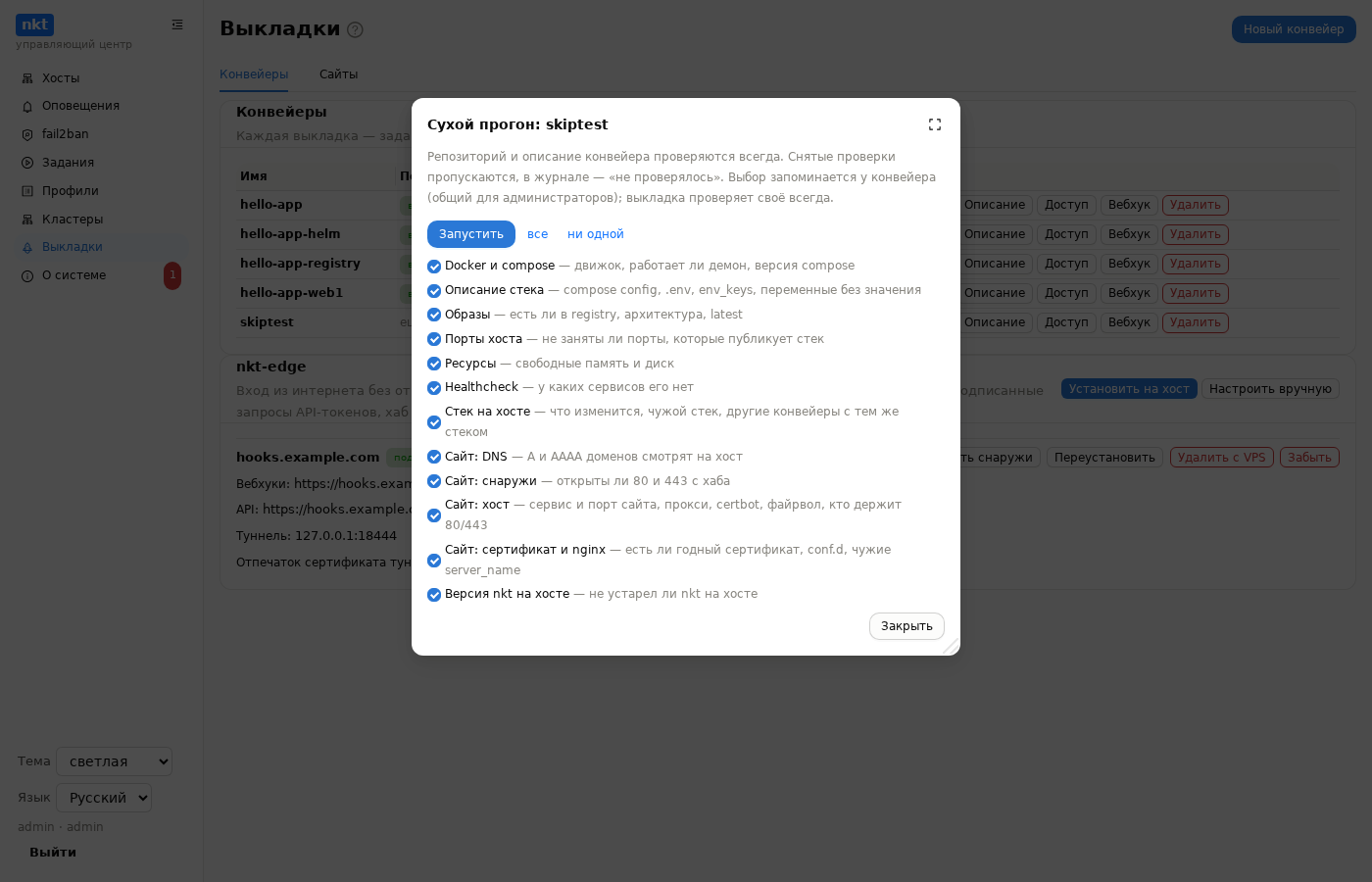Switch to the Конвейеры tab
This screenshot has width=1372, height=882.
tap(254, 74)
